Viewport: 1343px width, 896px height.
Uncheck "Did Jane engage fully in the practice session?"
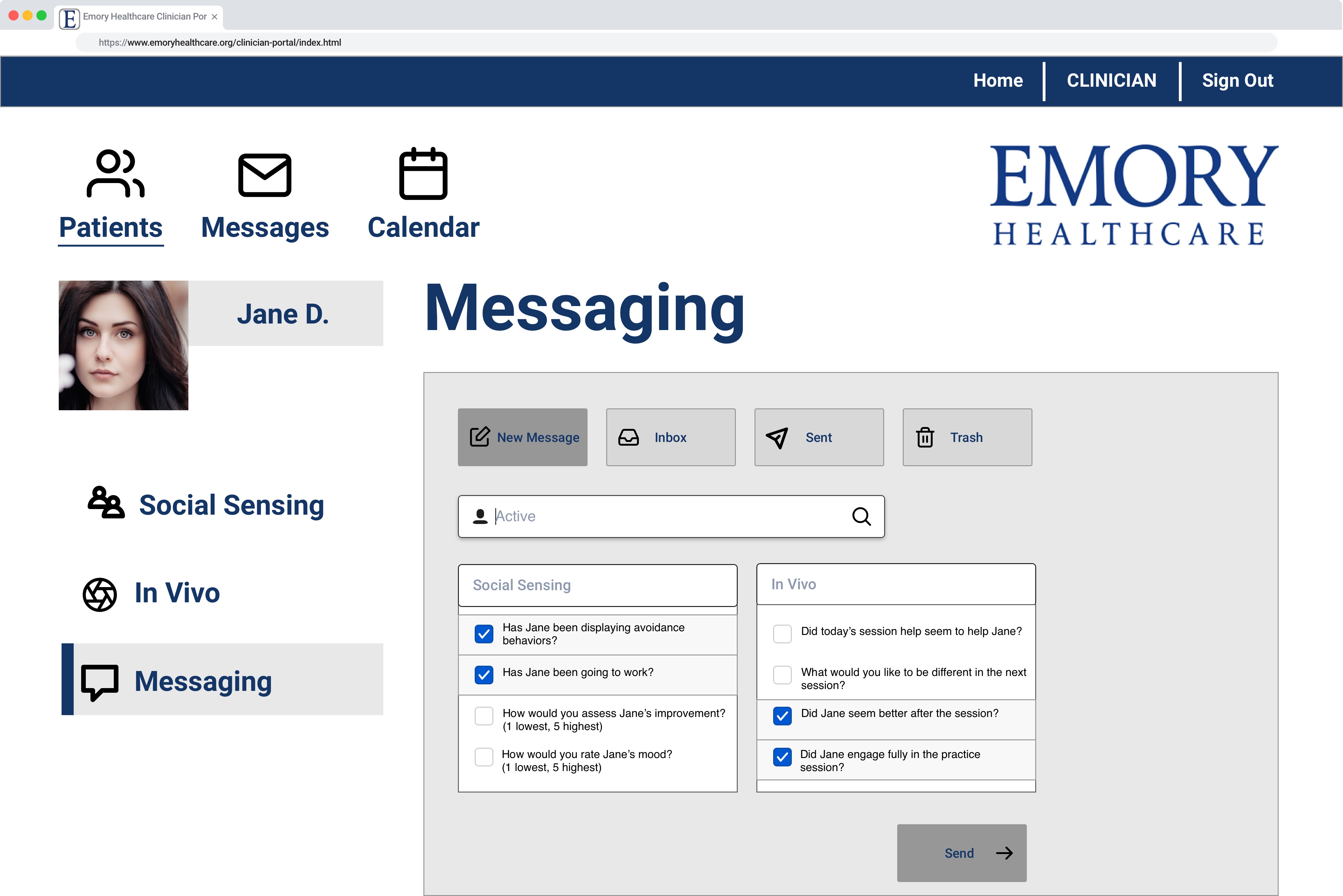782,757
